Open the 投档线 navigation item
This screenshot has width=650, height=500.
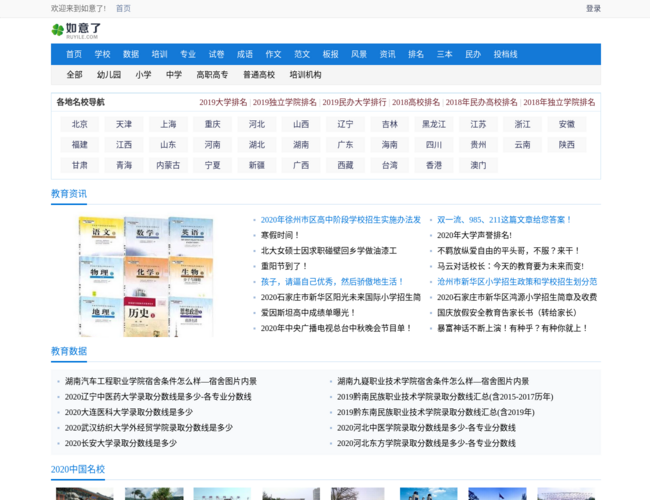pos(506,54)
